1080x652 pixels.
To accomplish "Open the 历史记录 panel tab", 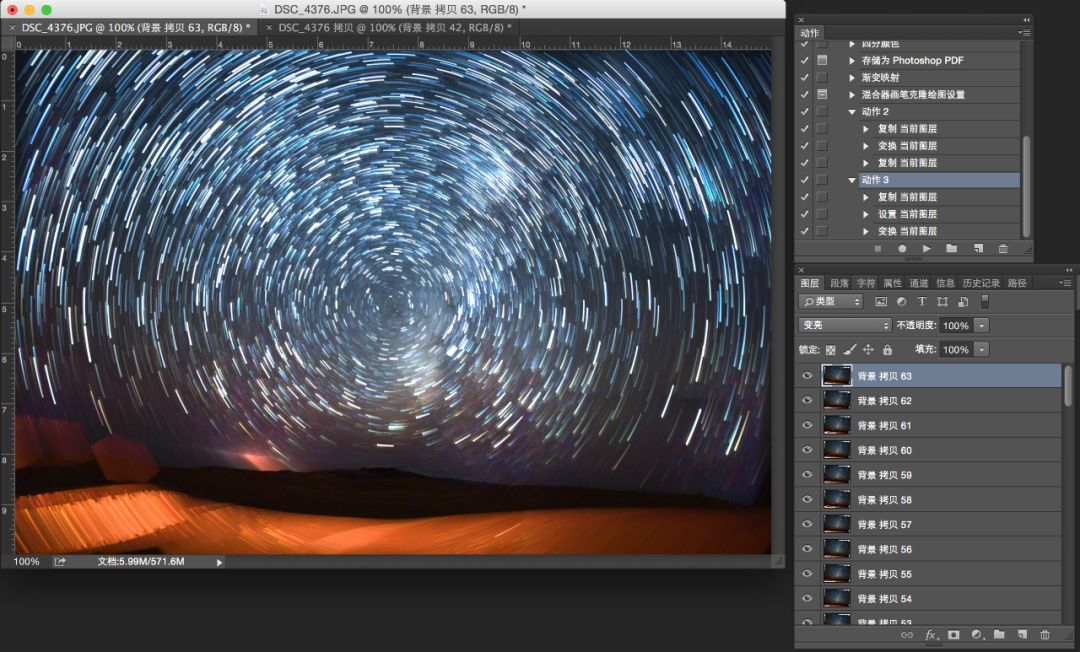I will pyautogui.click(x=980, y=283).
